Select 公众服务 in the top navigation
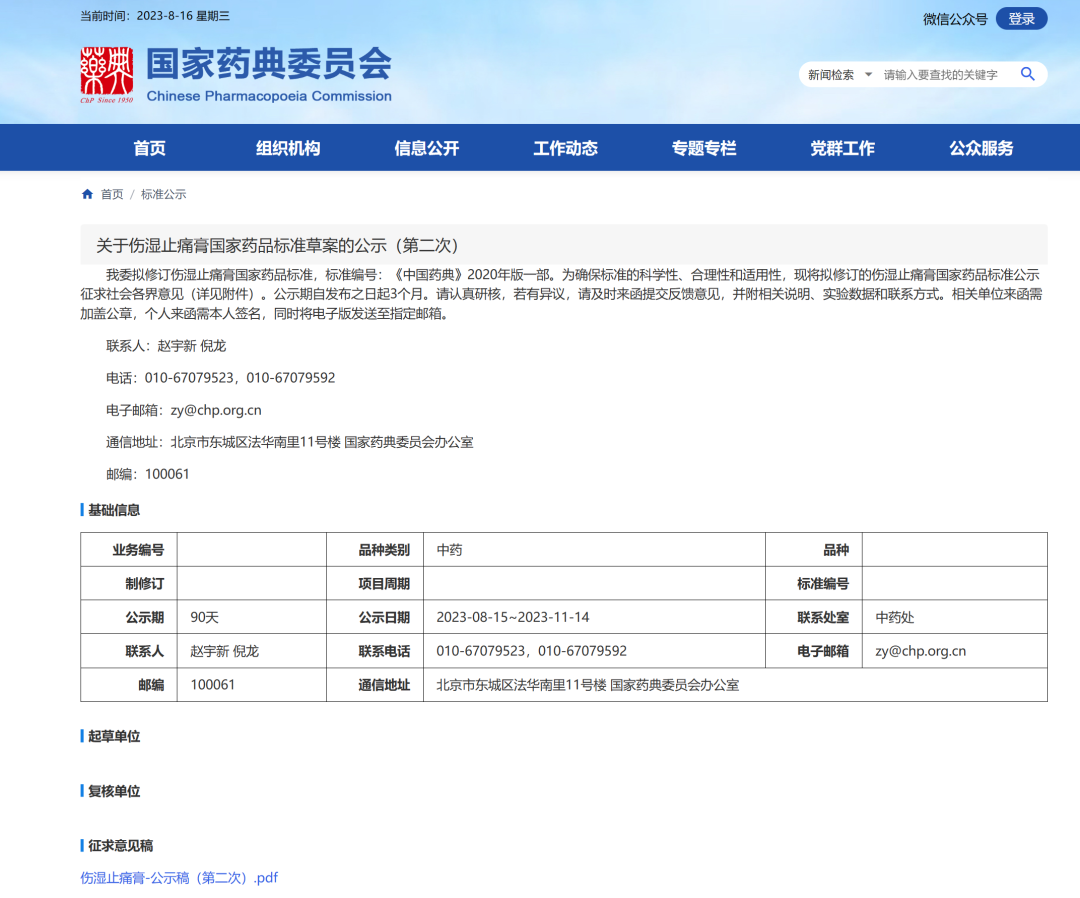This screenshot has width=1080, height=898. (981, 148)
